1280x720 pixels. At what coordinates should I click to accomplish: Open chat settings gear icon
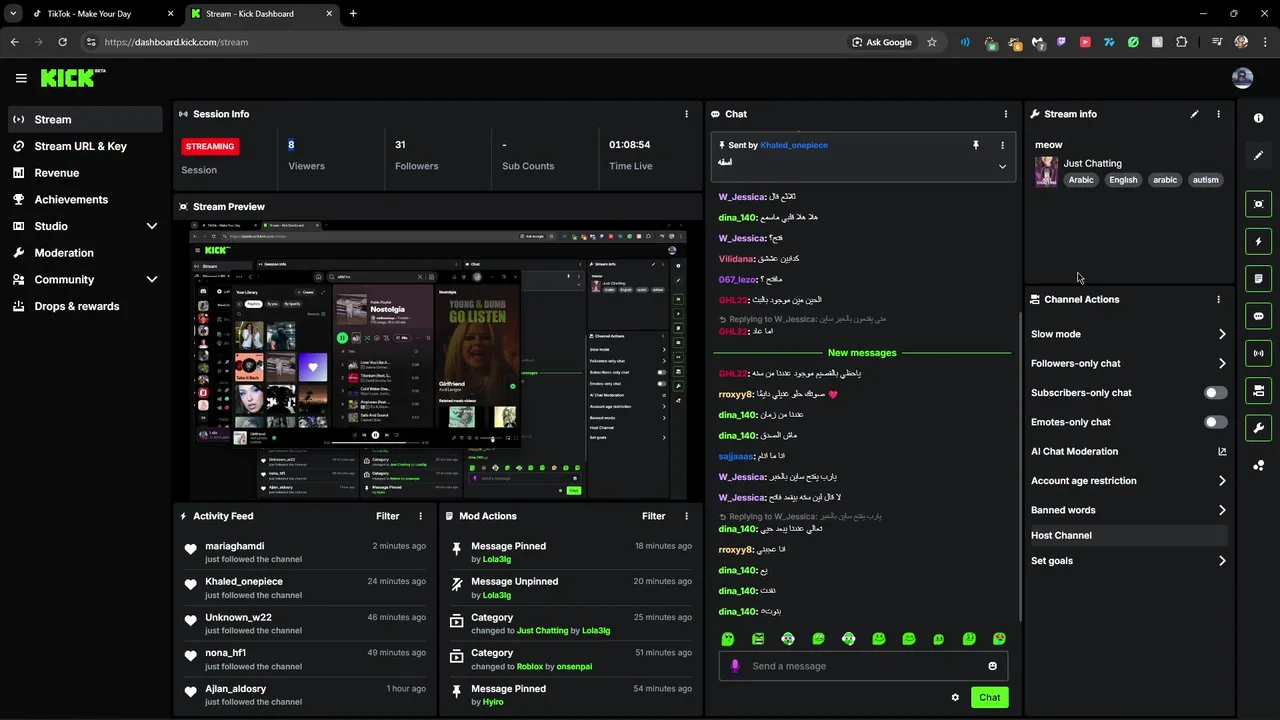(x=955, y=697)
